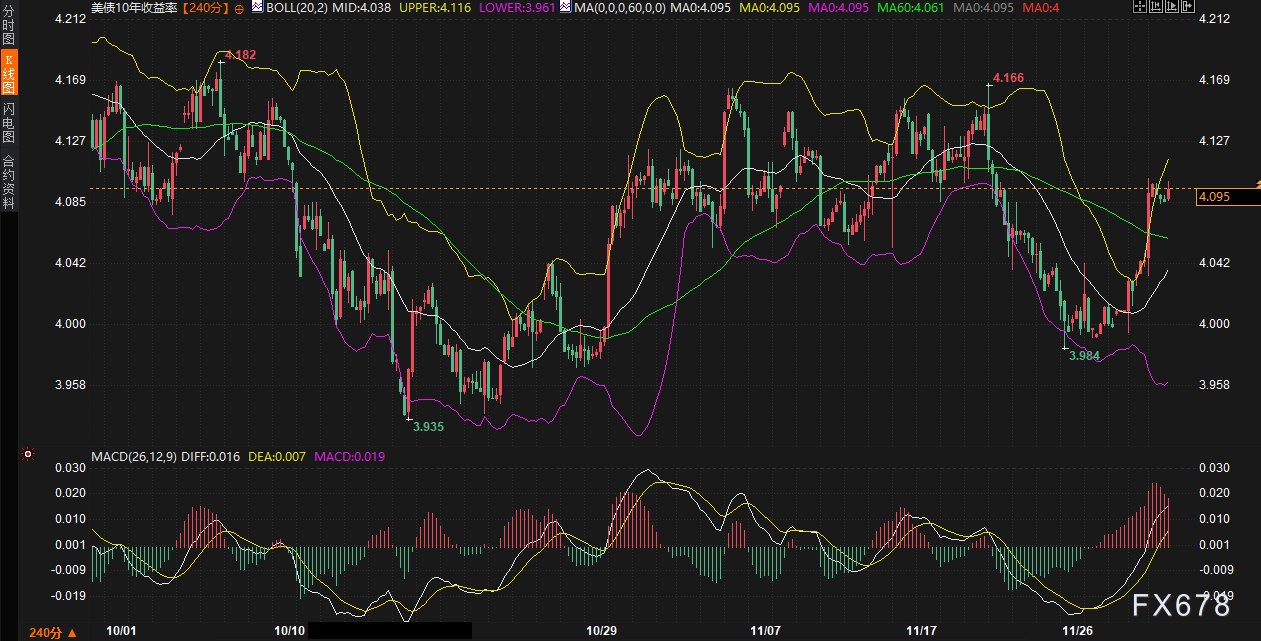Viewport: 1261px width, 641px height.
Task: Click the second chart tool icon top-right
Action: [x=1158, y=7]
